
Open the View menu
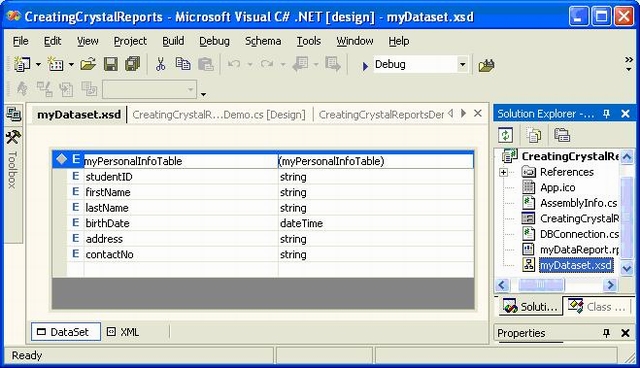87,41
